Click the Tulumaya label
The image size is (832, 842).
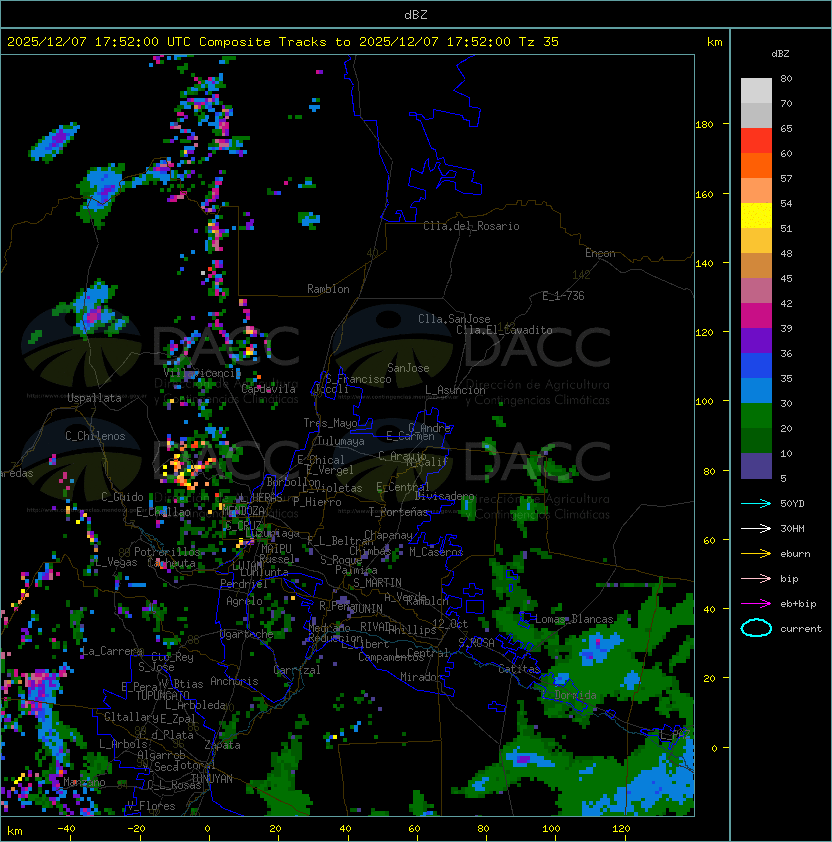pyautogui.click(x=341, y=441)
